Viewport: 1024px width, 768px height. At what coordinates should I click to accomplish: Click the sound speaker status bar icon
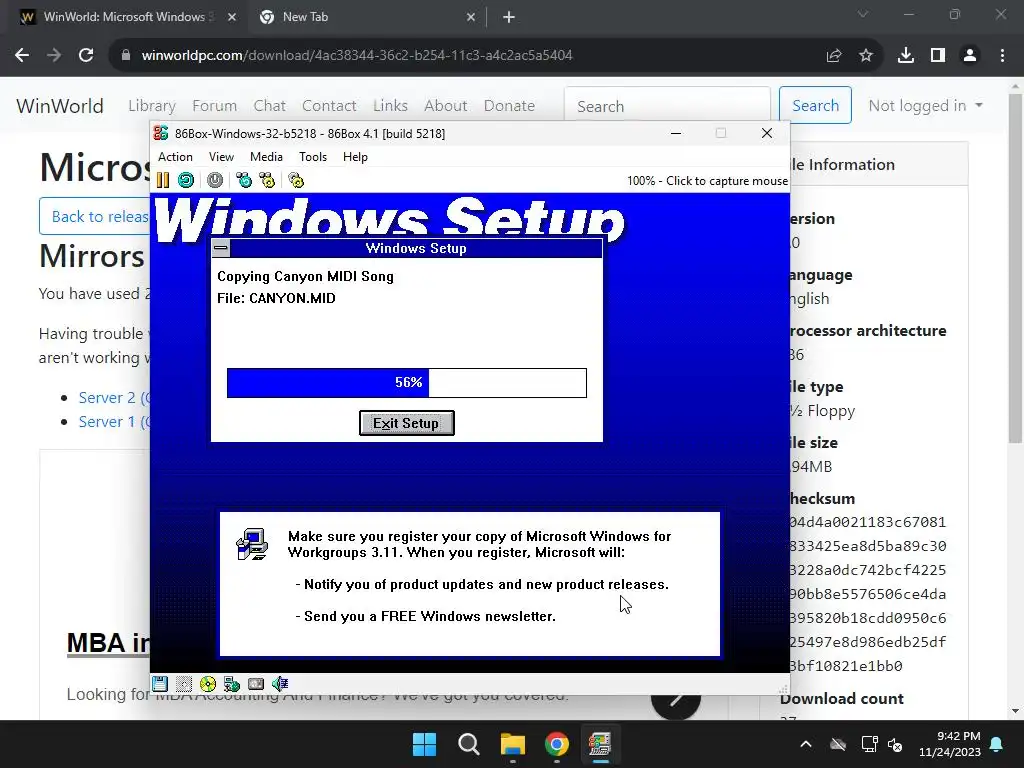280,684
